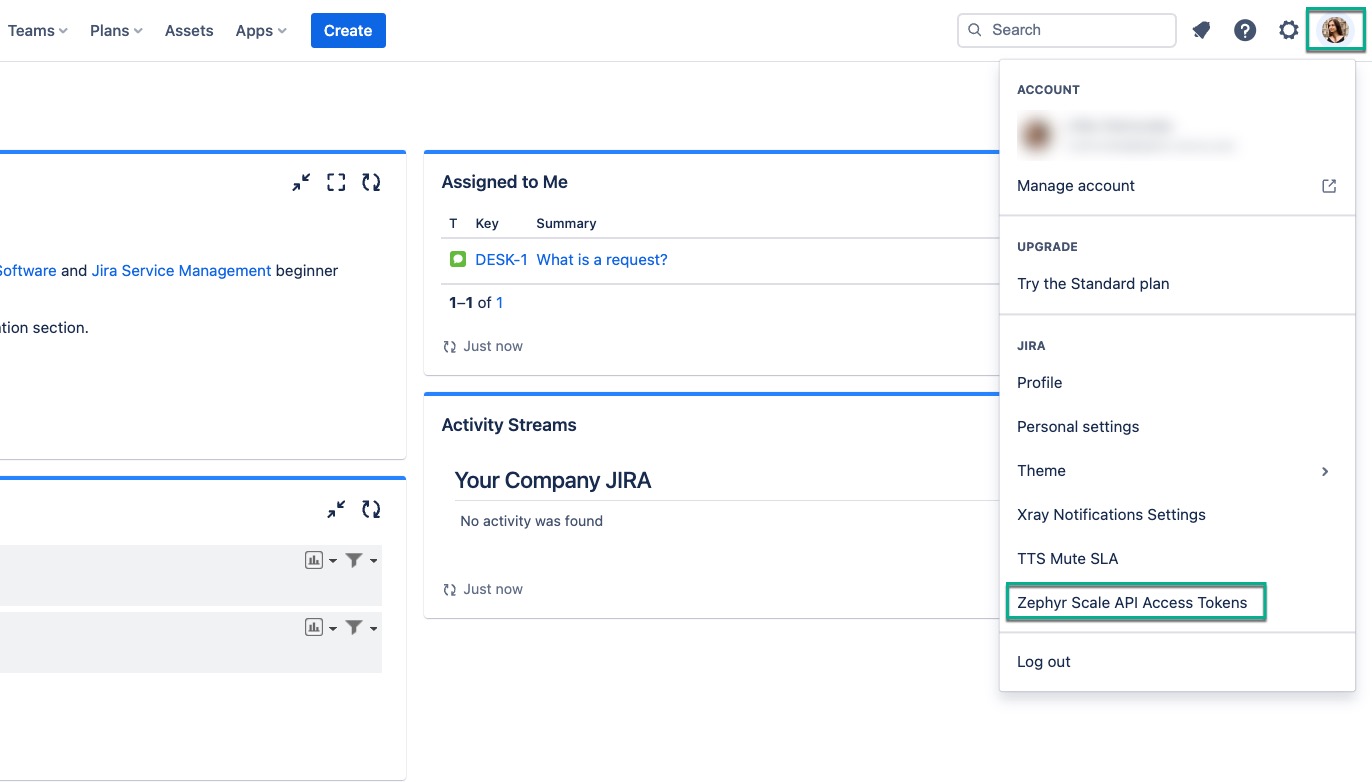Maximize the top-left gadget to fullscreen
The height and width of the screenshot is (782, 1372).
point(336,182)
